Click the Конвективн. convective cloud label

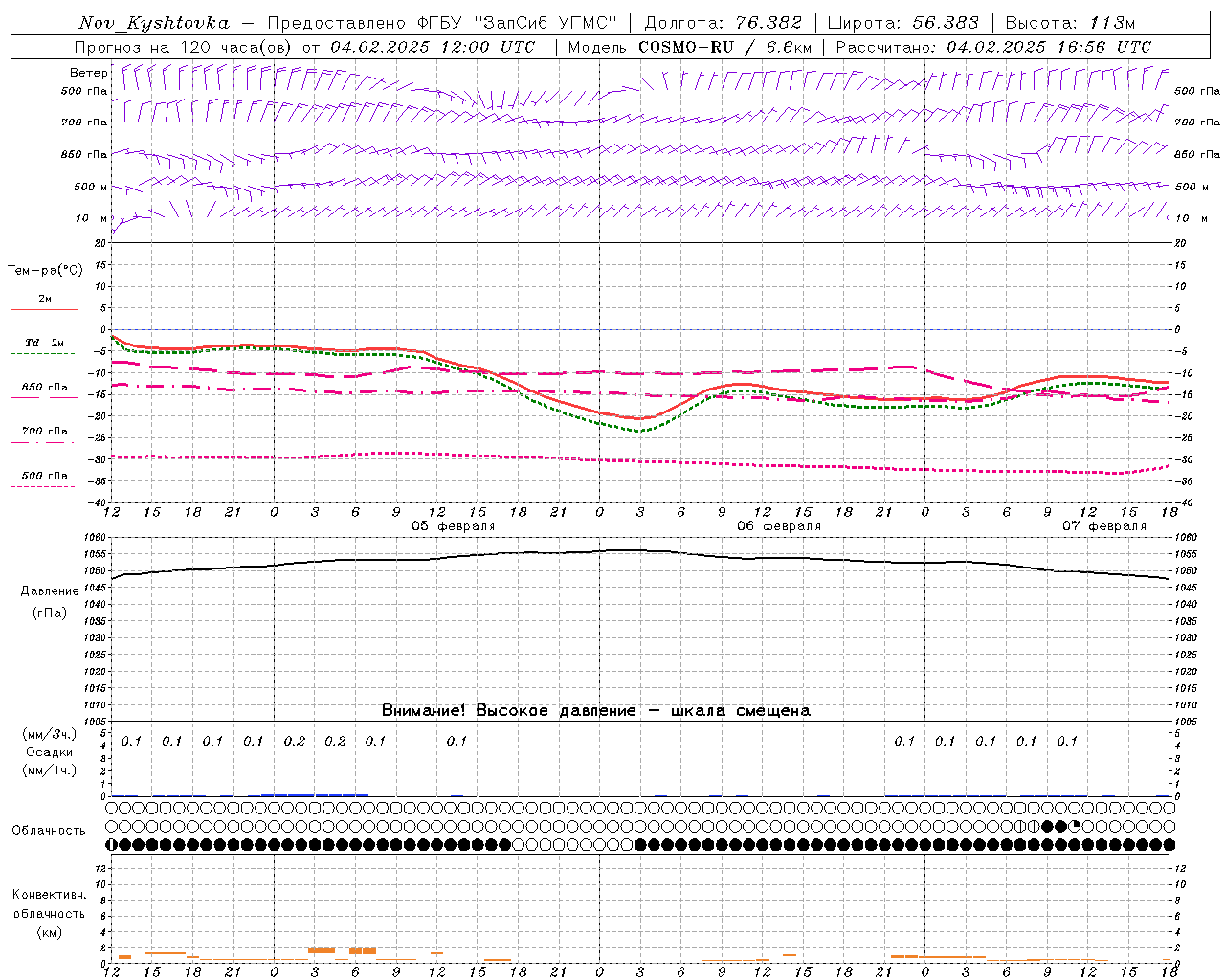tap(50, 895)
